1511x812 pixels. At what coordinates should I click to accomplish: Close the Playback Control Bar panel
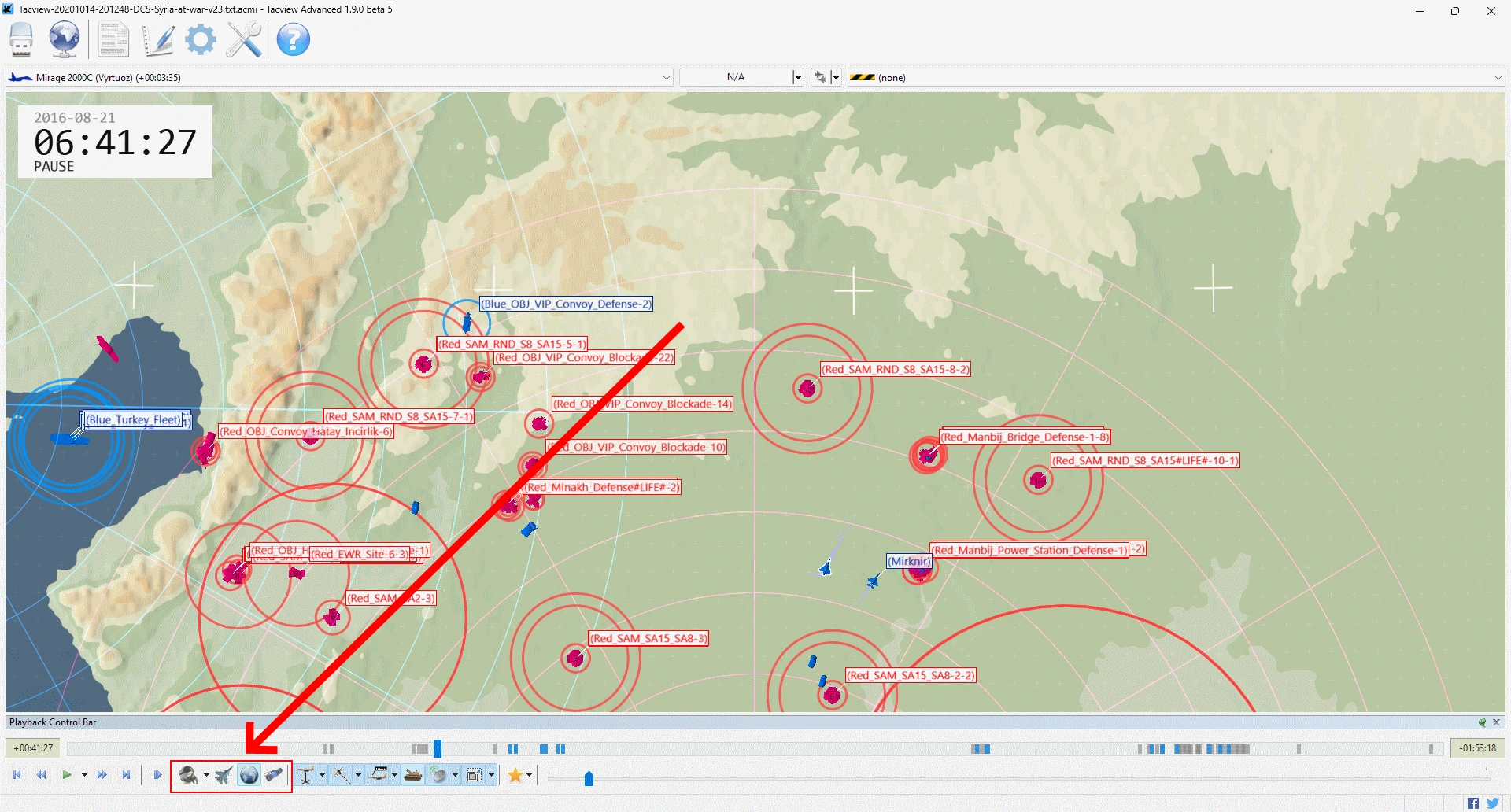pos(1497,722)
